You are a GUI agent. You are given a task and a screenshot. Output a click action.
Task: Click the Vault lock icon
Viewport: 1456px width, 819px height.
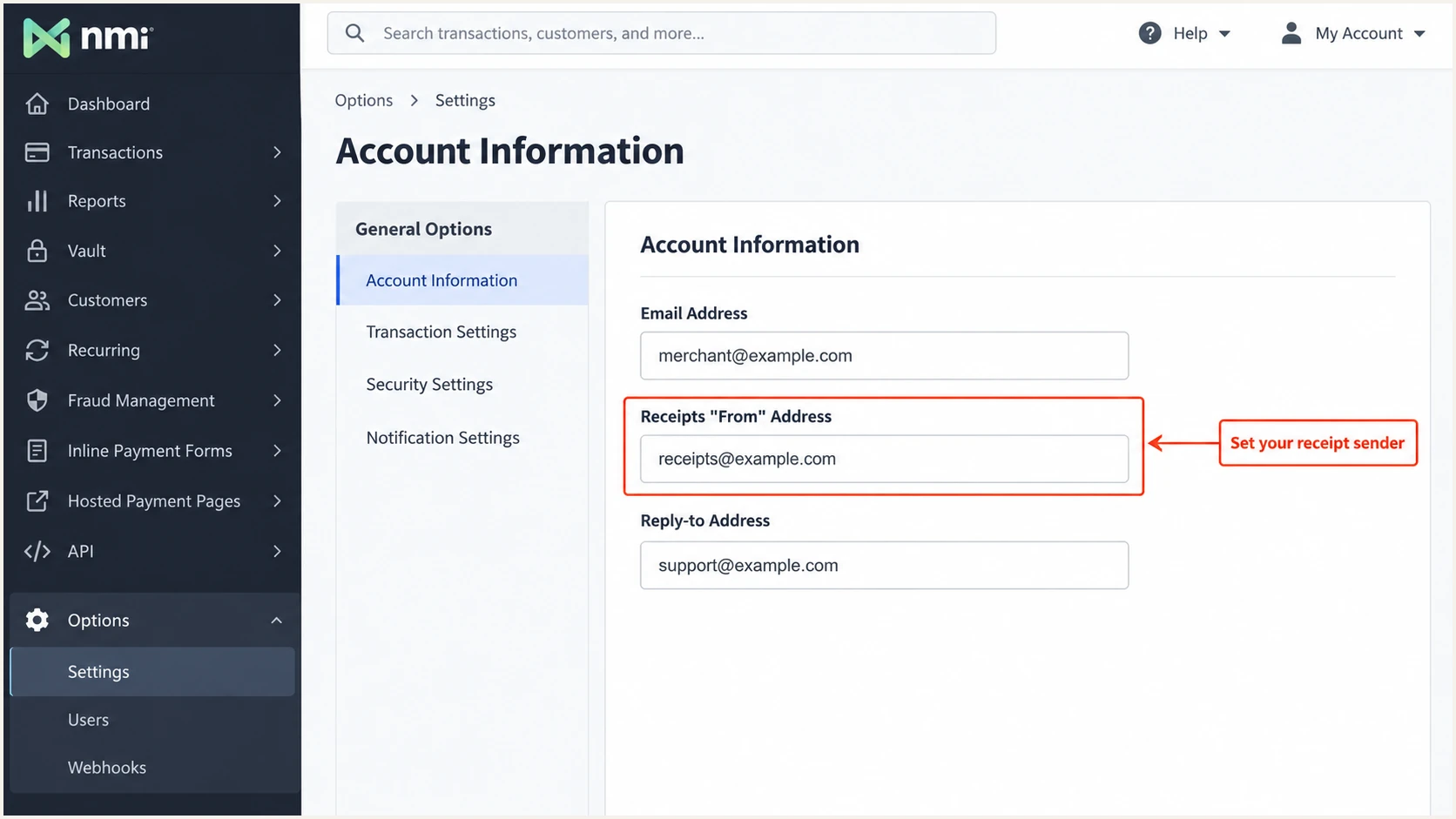click(x=37, y=251)
